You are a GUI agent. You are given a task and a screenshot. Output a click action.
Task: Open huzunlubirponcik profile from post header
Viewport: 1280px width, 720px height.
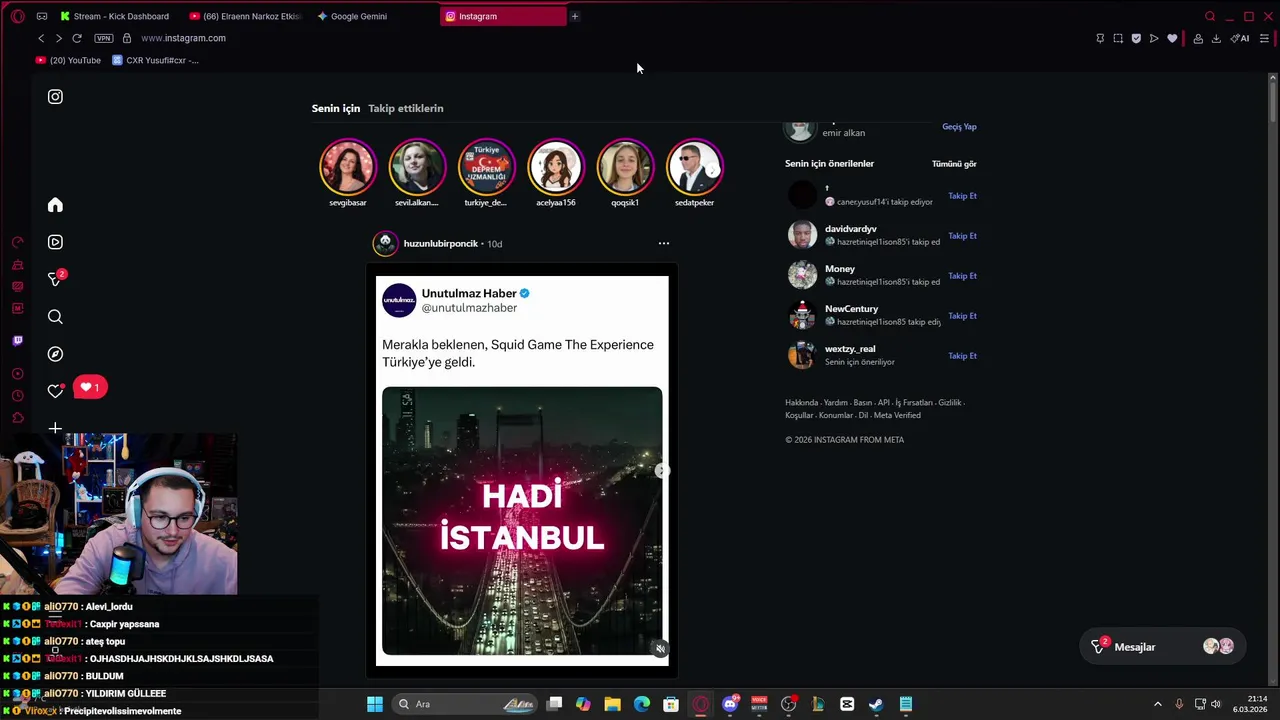click(x=440, y=244)
